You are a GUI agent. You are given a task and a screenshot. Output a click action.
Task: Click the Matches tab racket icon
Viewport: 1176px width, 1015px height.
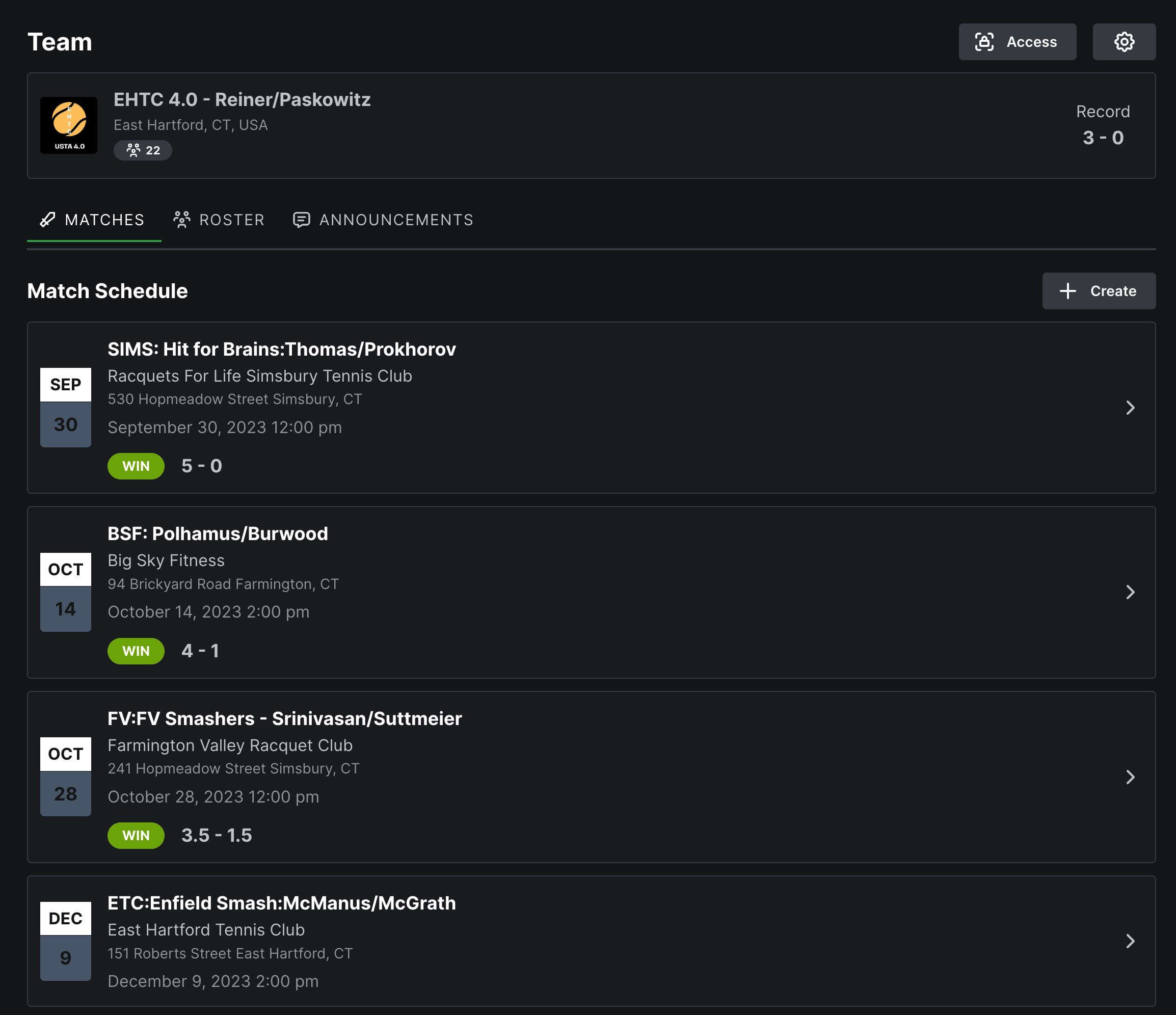[x=48, y=220]
